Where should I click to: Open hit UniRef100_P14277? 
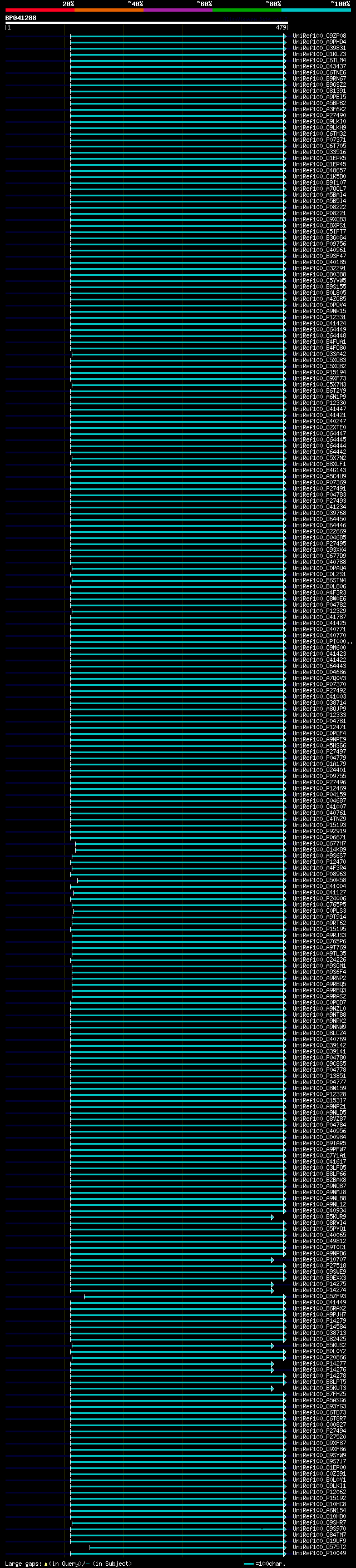point(319,1363)
